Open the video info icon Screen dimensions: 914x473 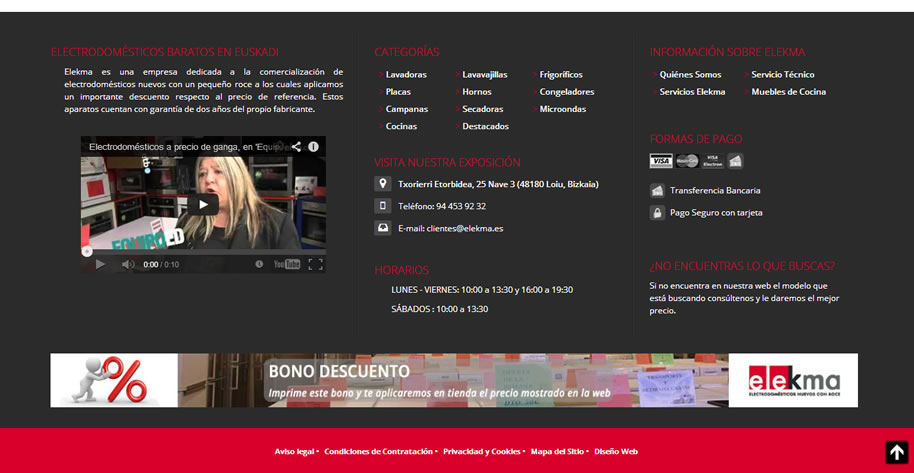tap(314, 146)
